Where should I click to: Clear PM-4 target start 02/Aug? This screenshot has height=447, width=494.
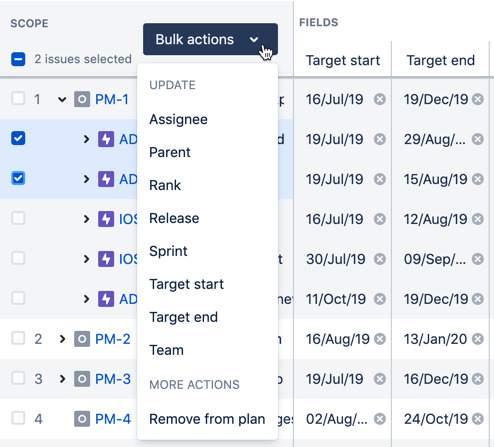tap(380, 419)
